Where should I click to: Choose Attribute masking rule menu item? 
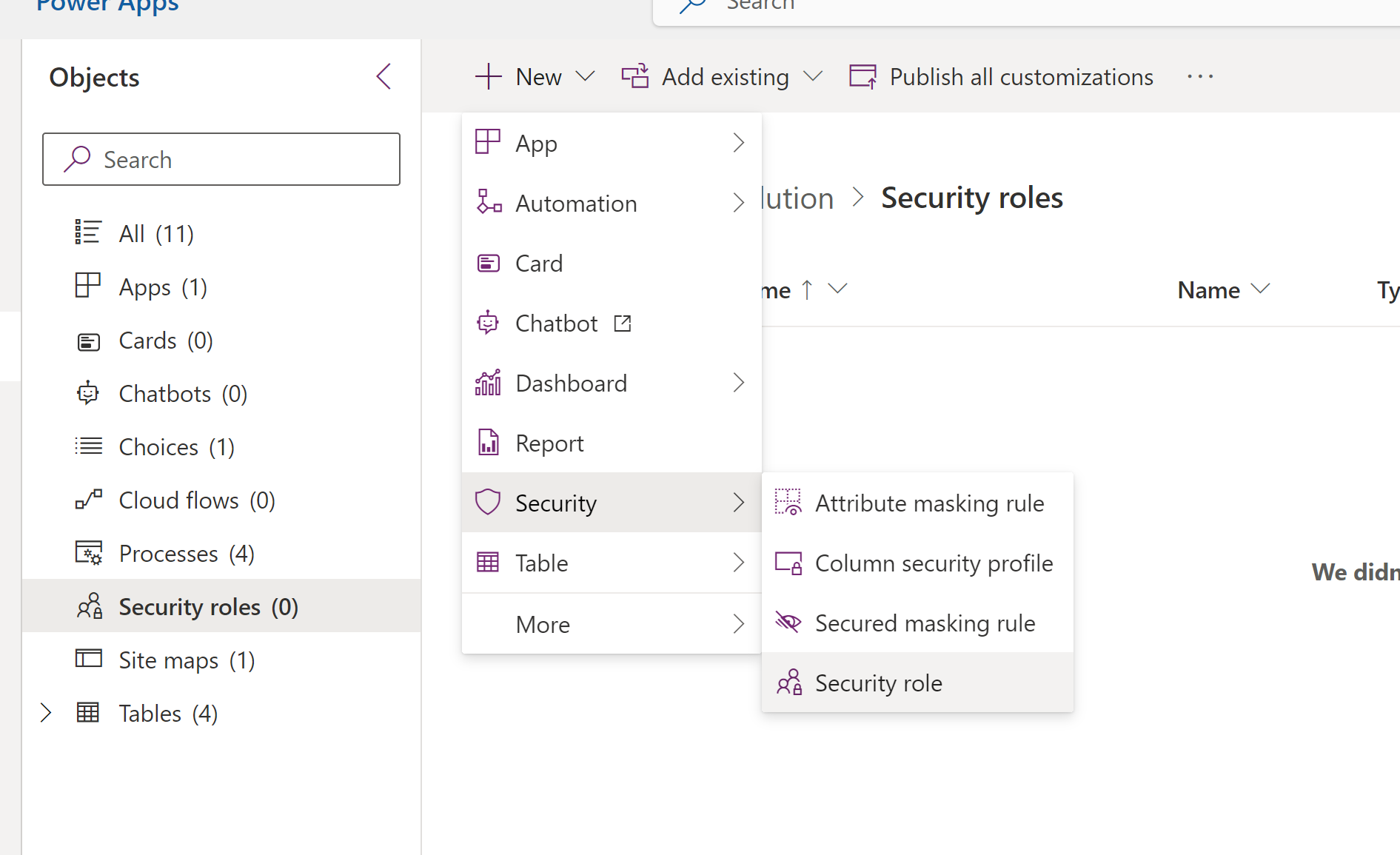(x=917, y=503)
